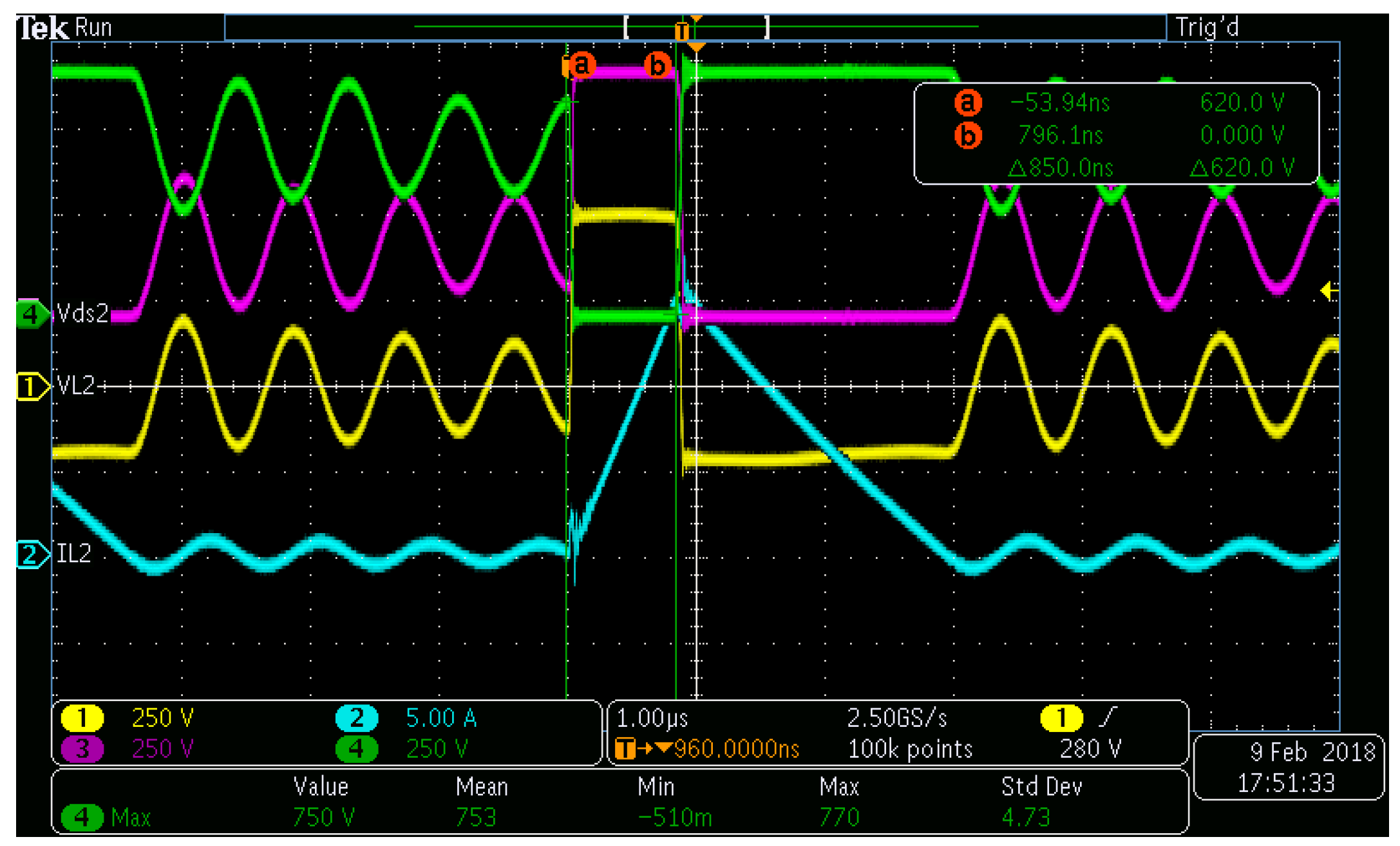Image resolution: width=1400 pixels, height=846 pixels.
Task: Click green channel 4 scale badge
Action: [356, 749]
